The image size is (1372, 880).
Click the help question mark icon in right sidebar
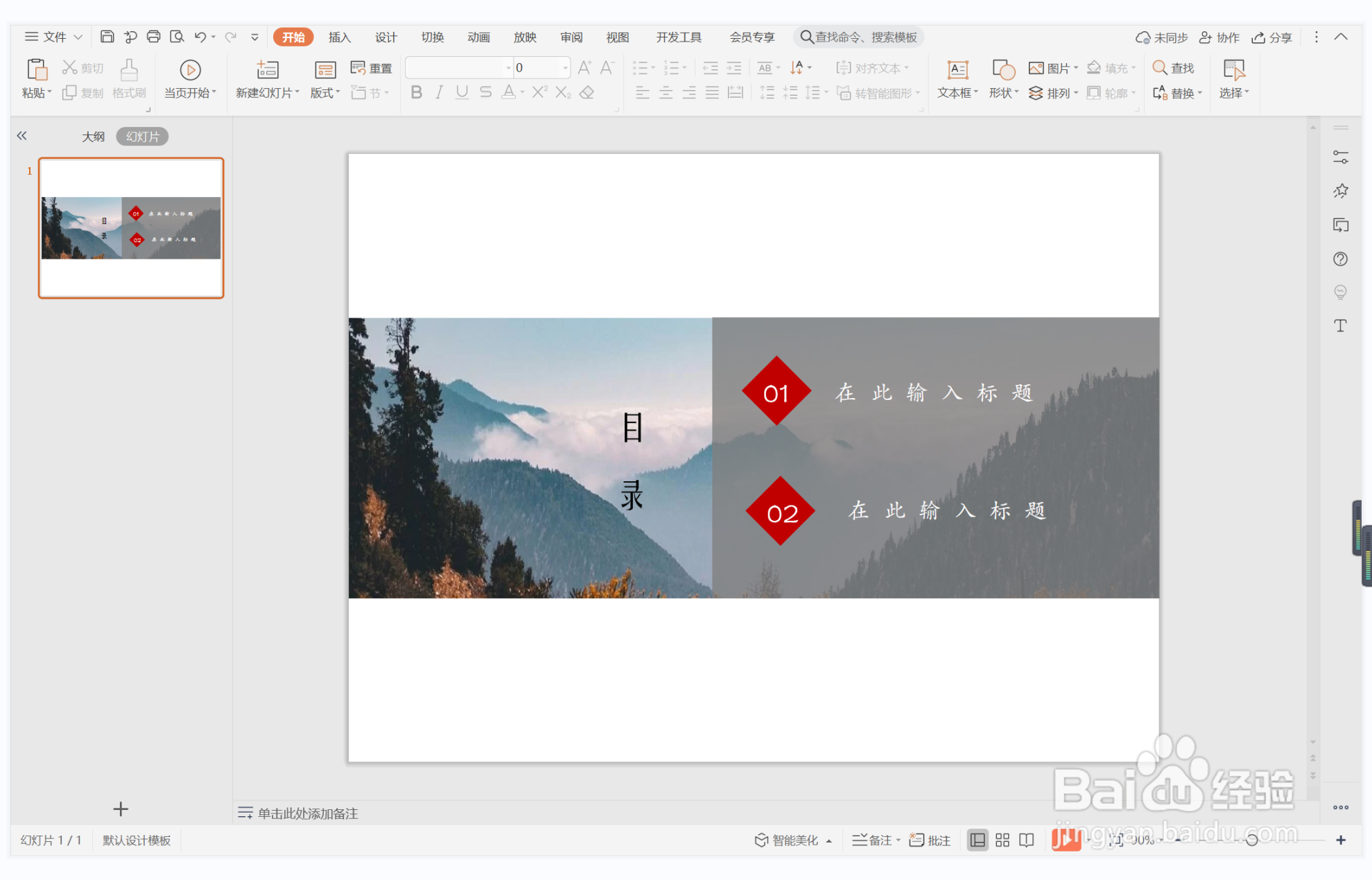[1340, 259]
